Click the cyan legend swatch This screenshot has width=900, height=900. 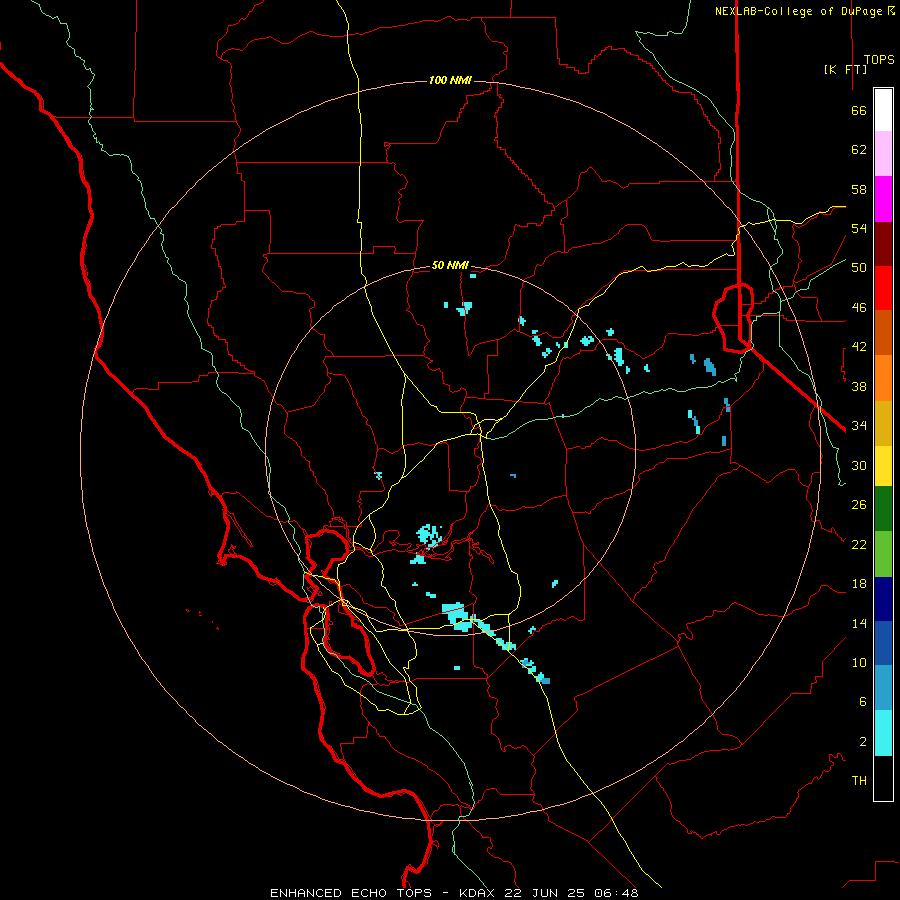tap(883, 733)
